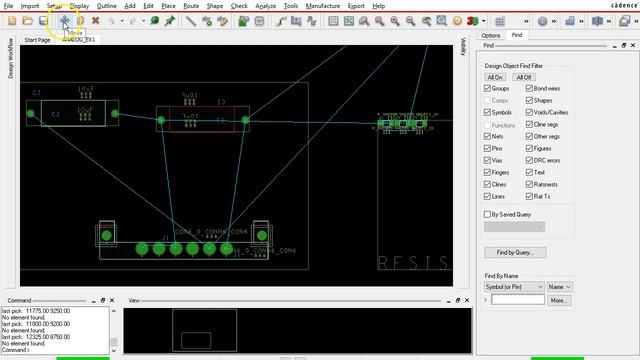Click the red X Delete tool

pos(96,21)
